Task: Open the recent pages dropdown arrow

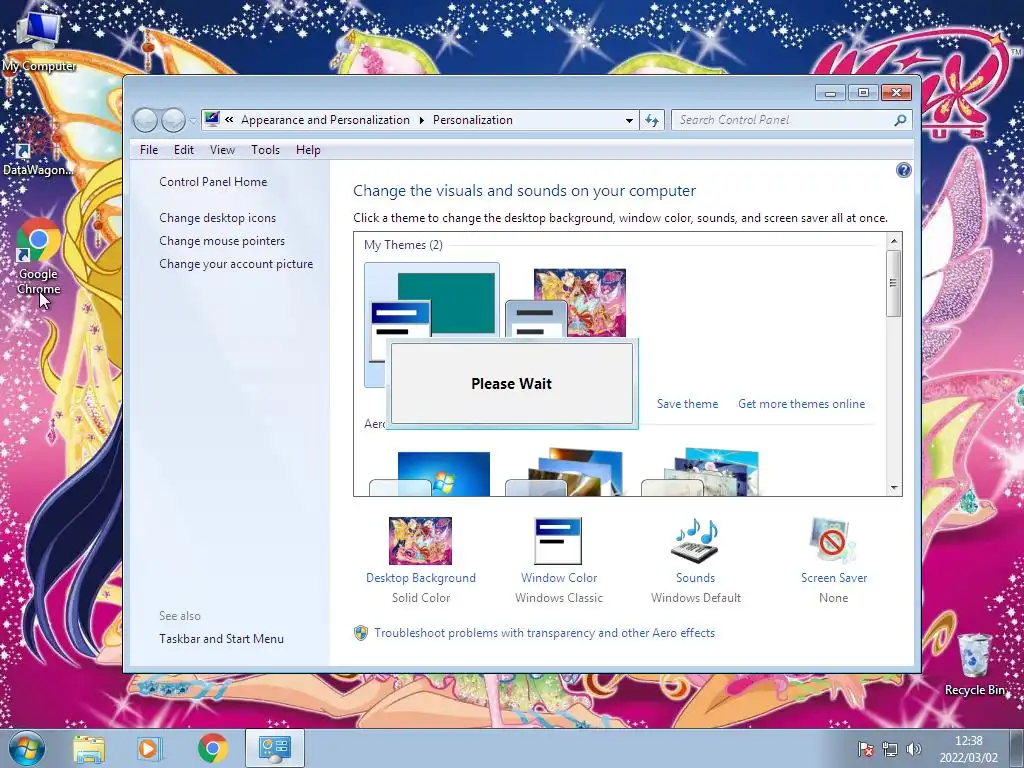Action: click(193, 120)
